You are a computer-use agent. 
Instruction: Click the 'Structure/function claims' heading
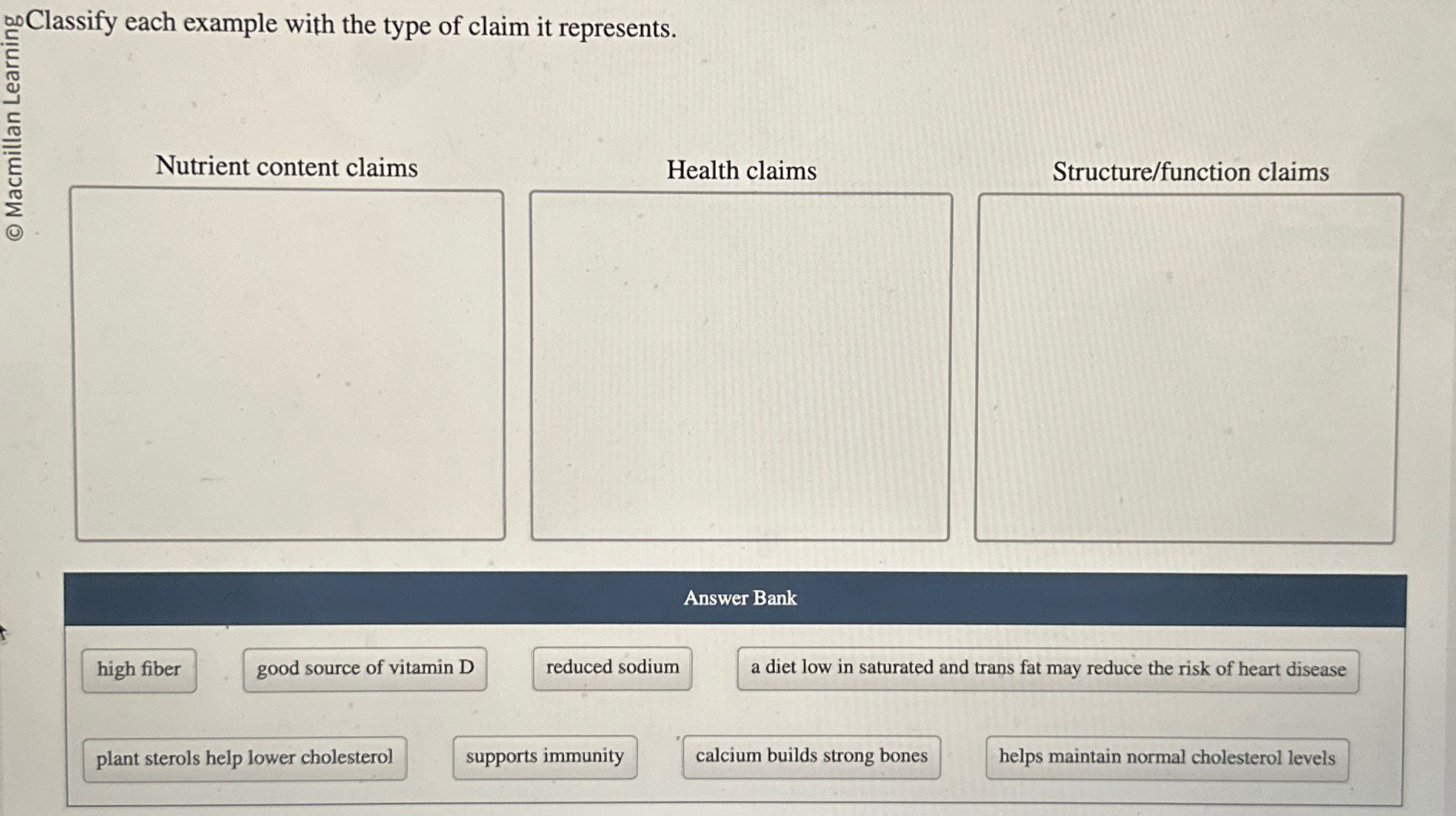pyautogui.click(x=1190, y=173)
